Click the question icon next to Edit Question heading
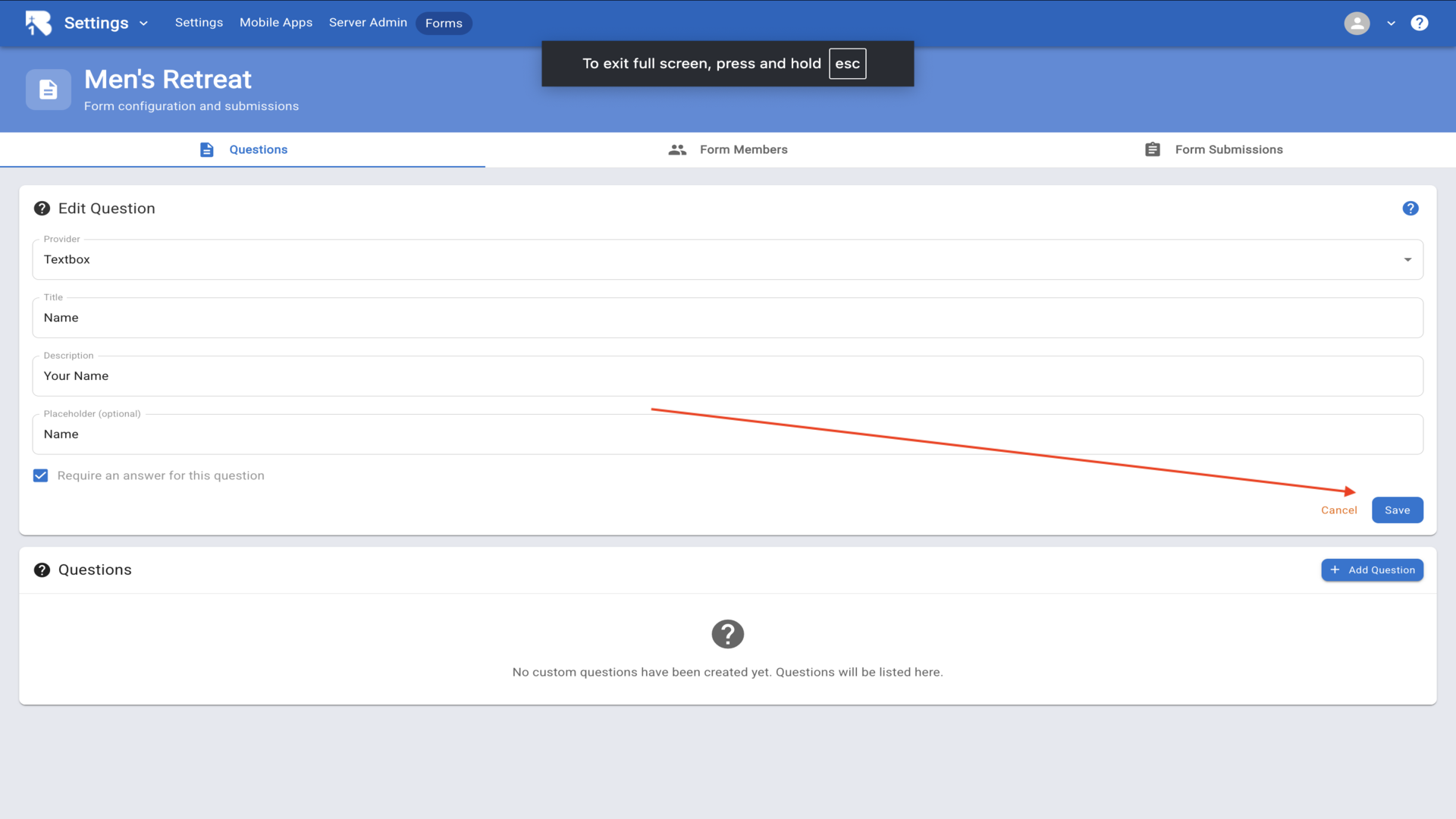This screenshot has width=1456, height=819. coord(42,209)
